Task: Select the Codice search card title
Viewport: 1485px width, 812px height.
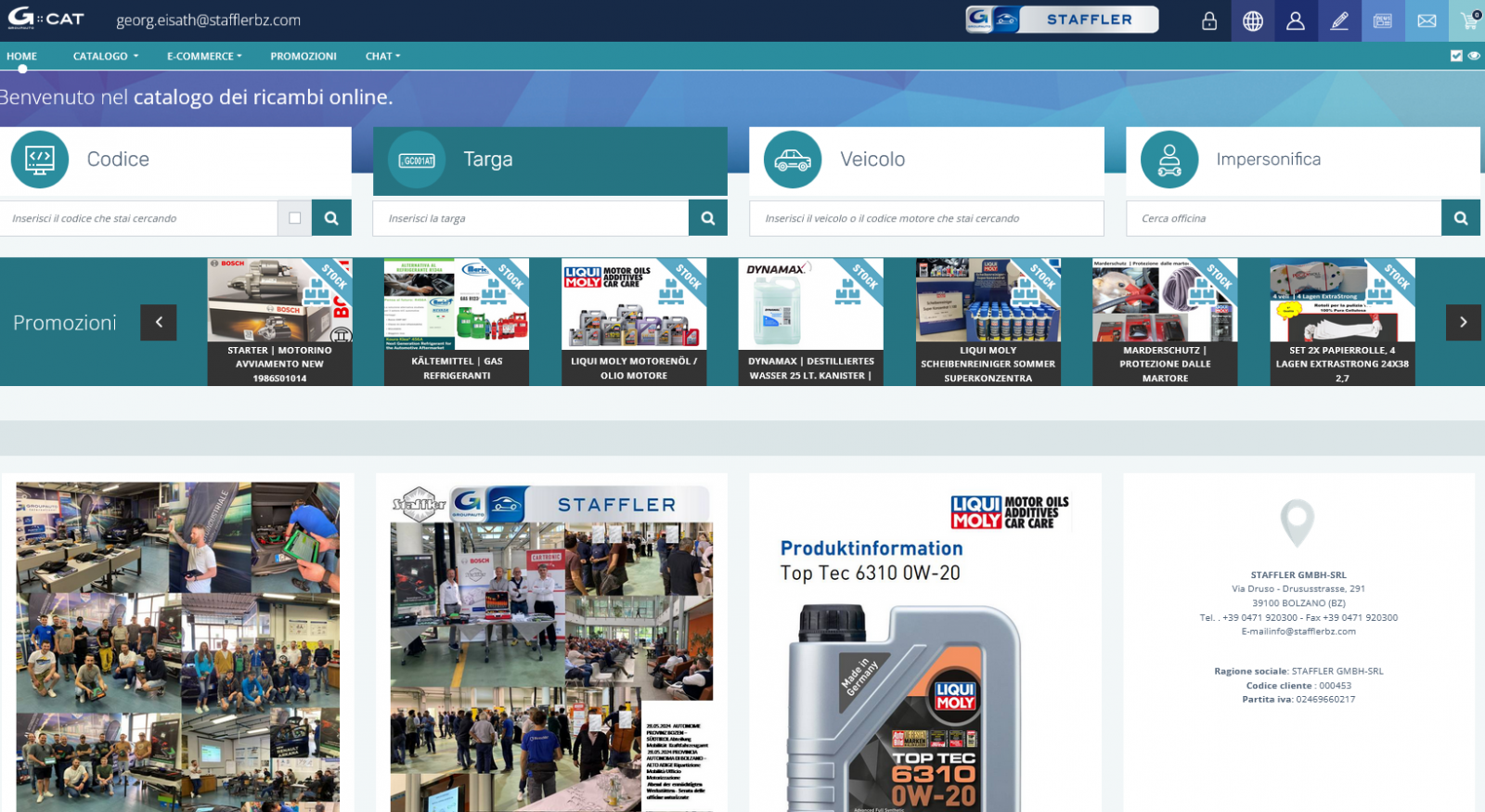Action: coord(118,160)
